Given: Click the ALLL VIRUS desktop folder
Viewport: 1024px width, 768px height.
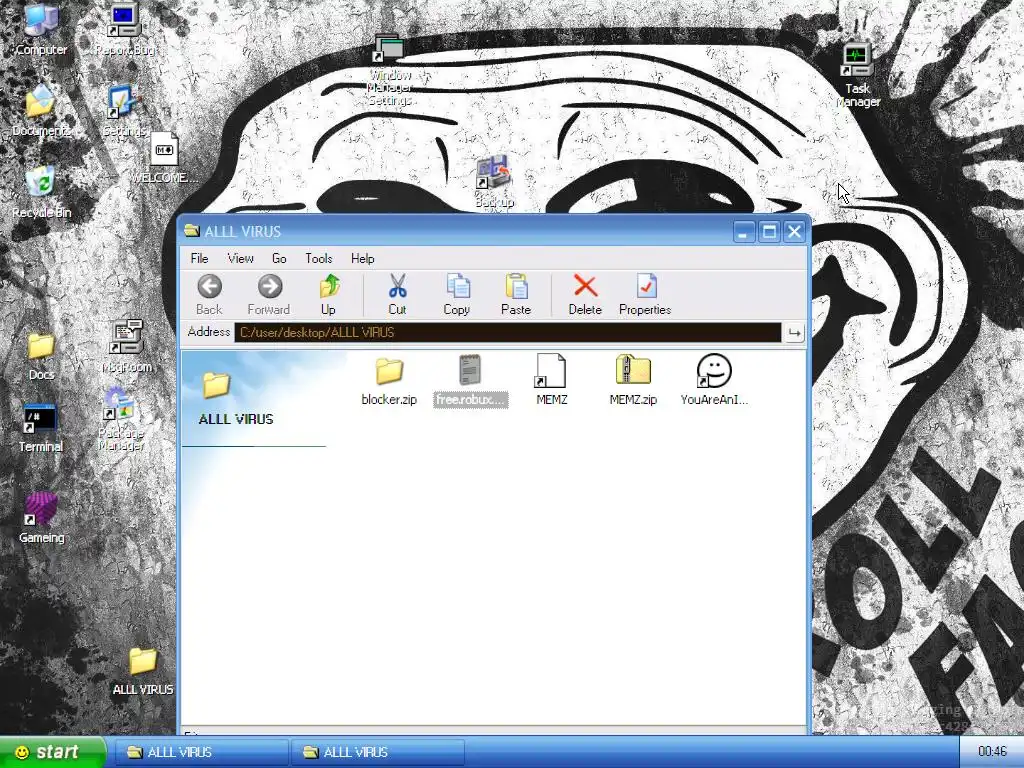Looking at the screenshot, I should [x=142, y=662].
